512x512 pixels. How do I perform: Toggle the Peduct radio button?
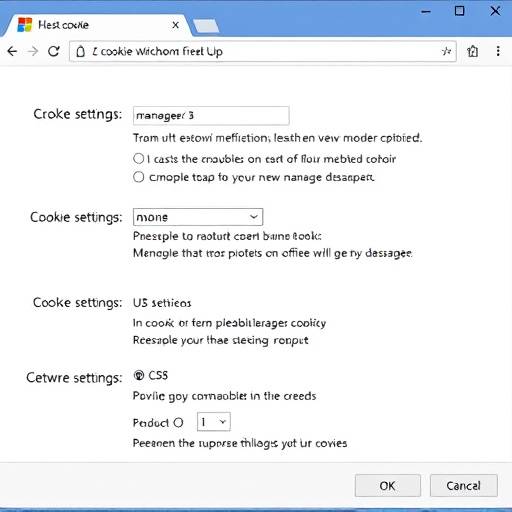pyautogui.click(x=178, y=423)
